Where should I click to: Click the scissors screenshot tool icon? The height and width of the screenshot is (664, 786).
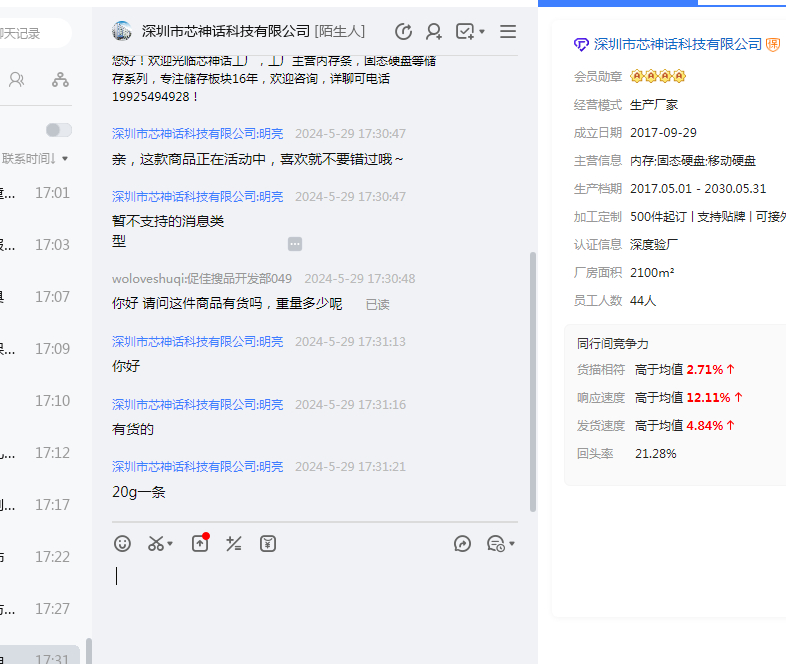pos(156,543)
